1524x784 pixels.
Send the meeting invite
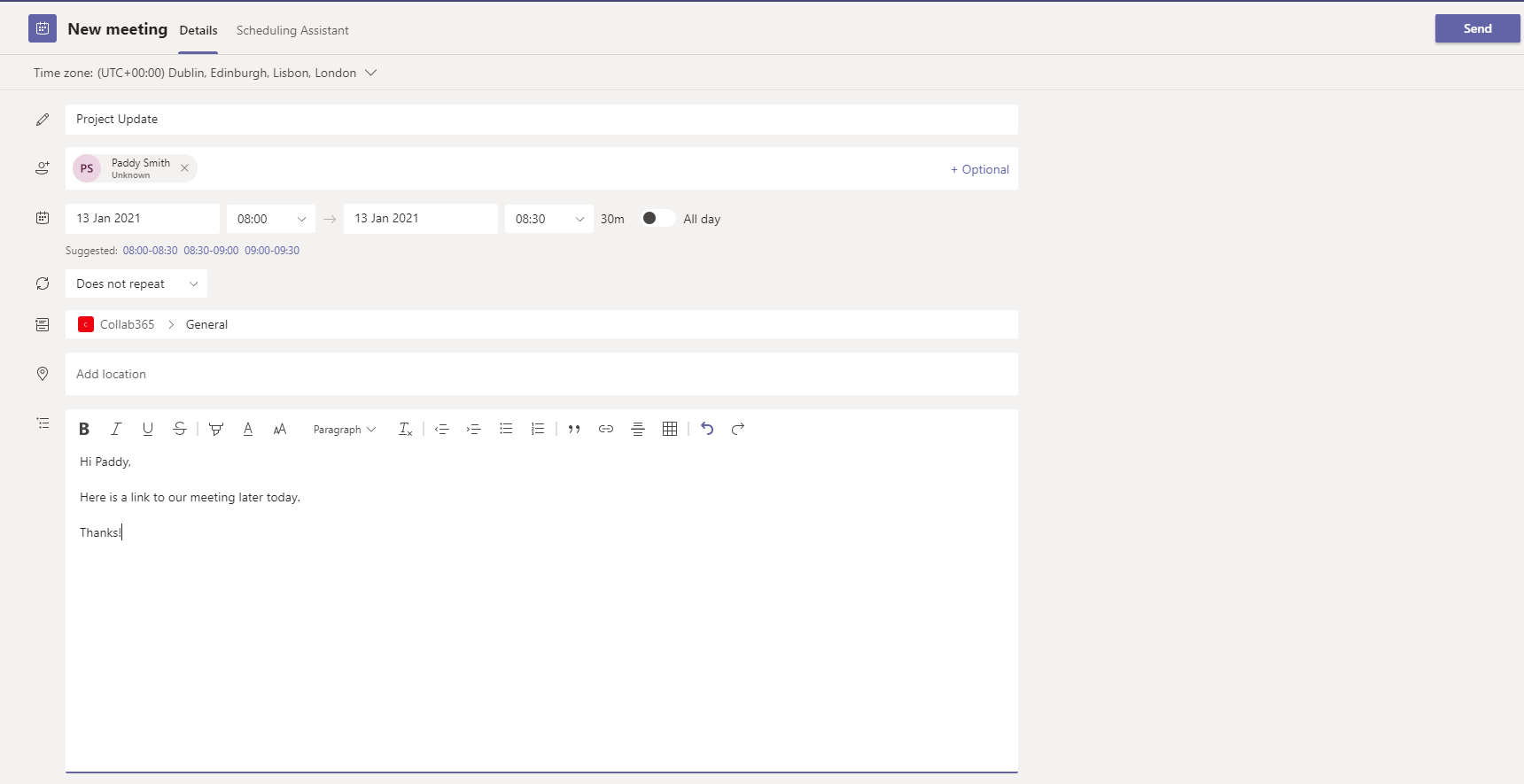click(x=1477, y=28)
